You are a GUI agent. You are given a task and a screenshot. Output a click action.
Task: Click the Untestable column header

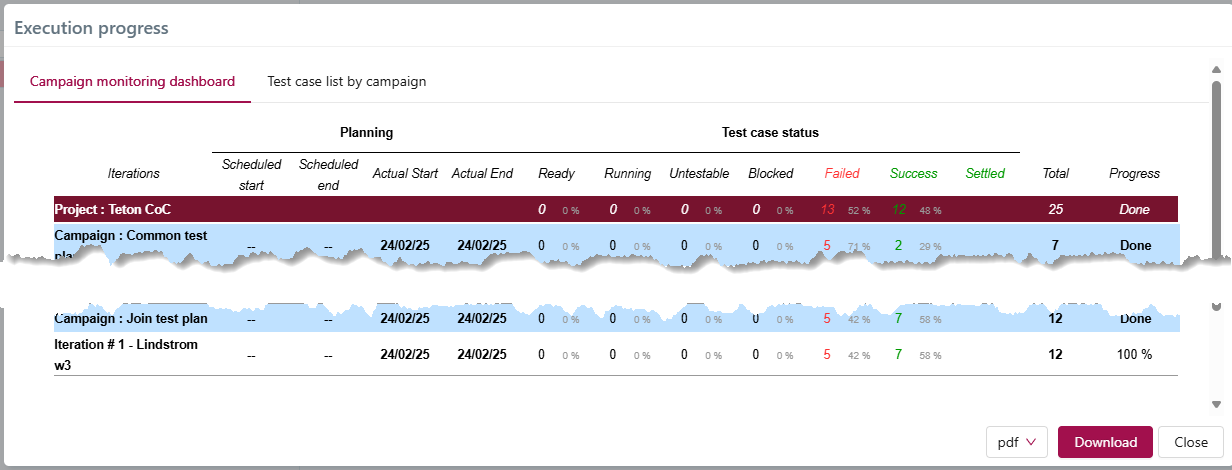(699, 173)
